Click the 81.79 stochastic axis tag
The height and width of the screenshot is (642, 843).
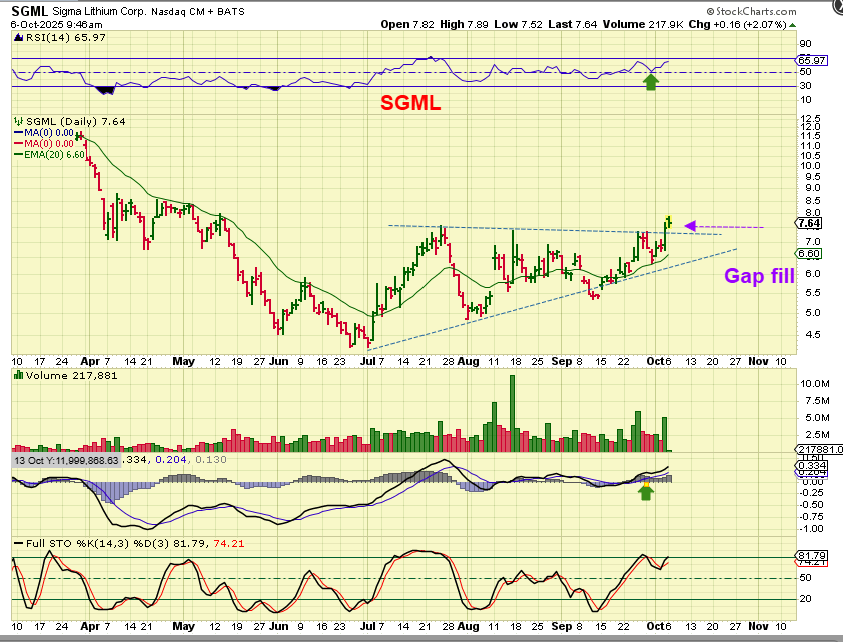[811, 555]
